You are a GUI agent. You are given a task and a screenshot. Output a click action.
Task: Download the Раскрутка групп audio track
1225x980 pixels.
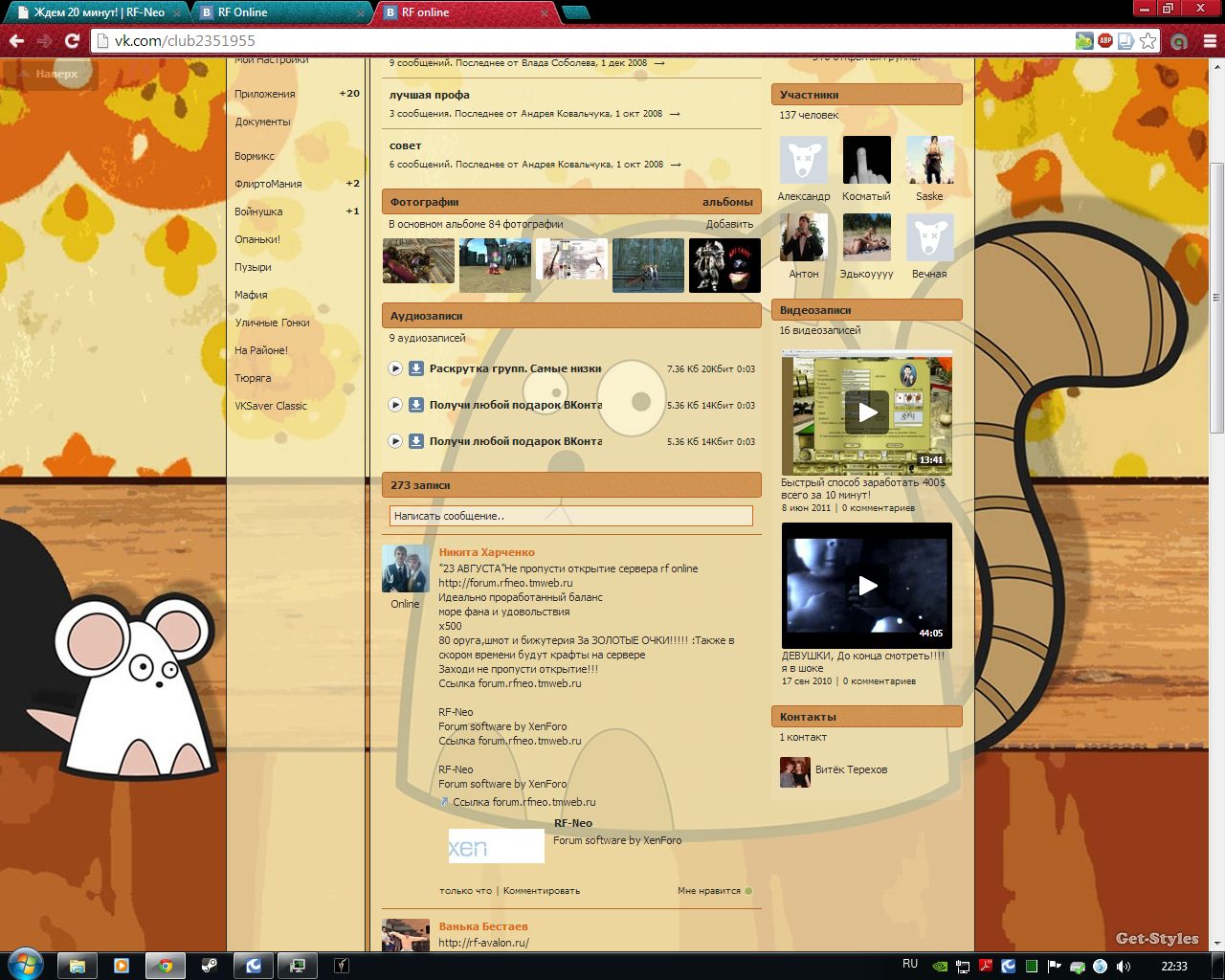click(416, 368)
